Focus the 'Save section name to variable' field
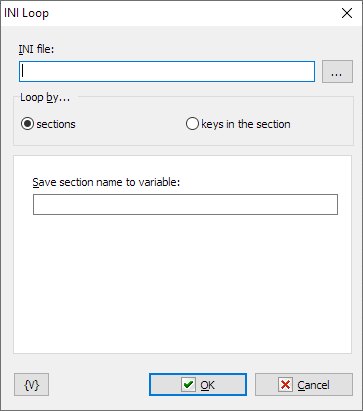The width and height of the screenshot is (363, 411). tap(185, 204)
